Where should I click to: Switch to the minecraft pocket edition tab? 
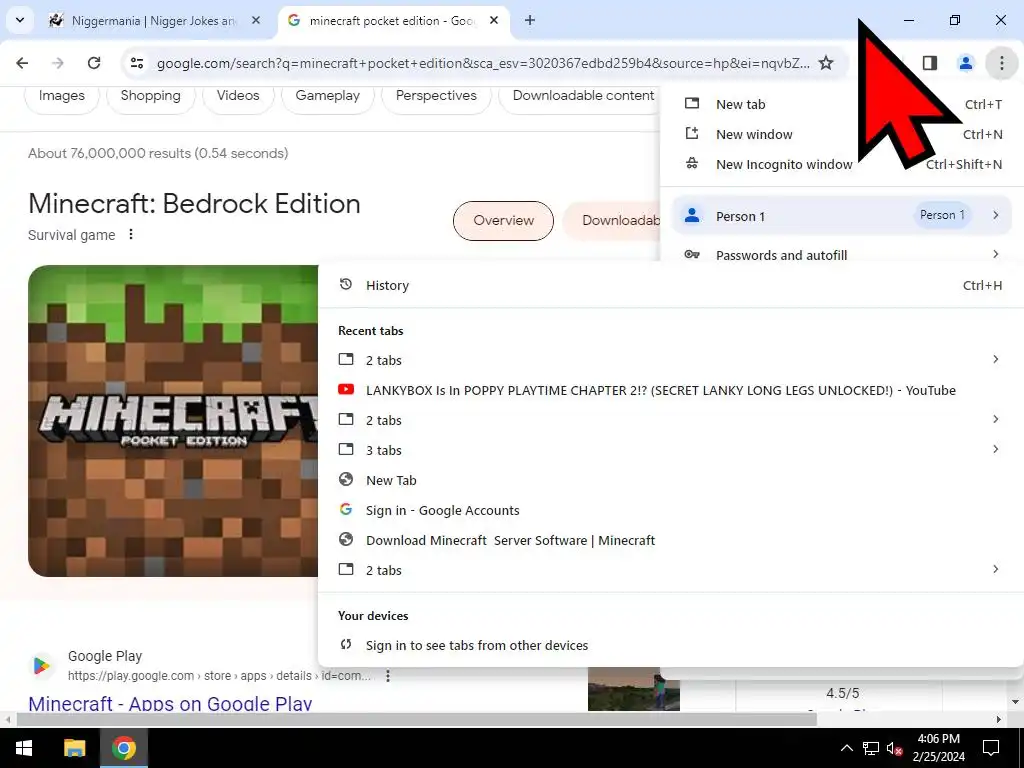[x=393, y=21]
